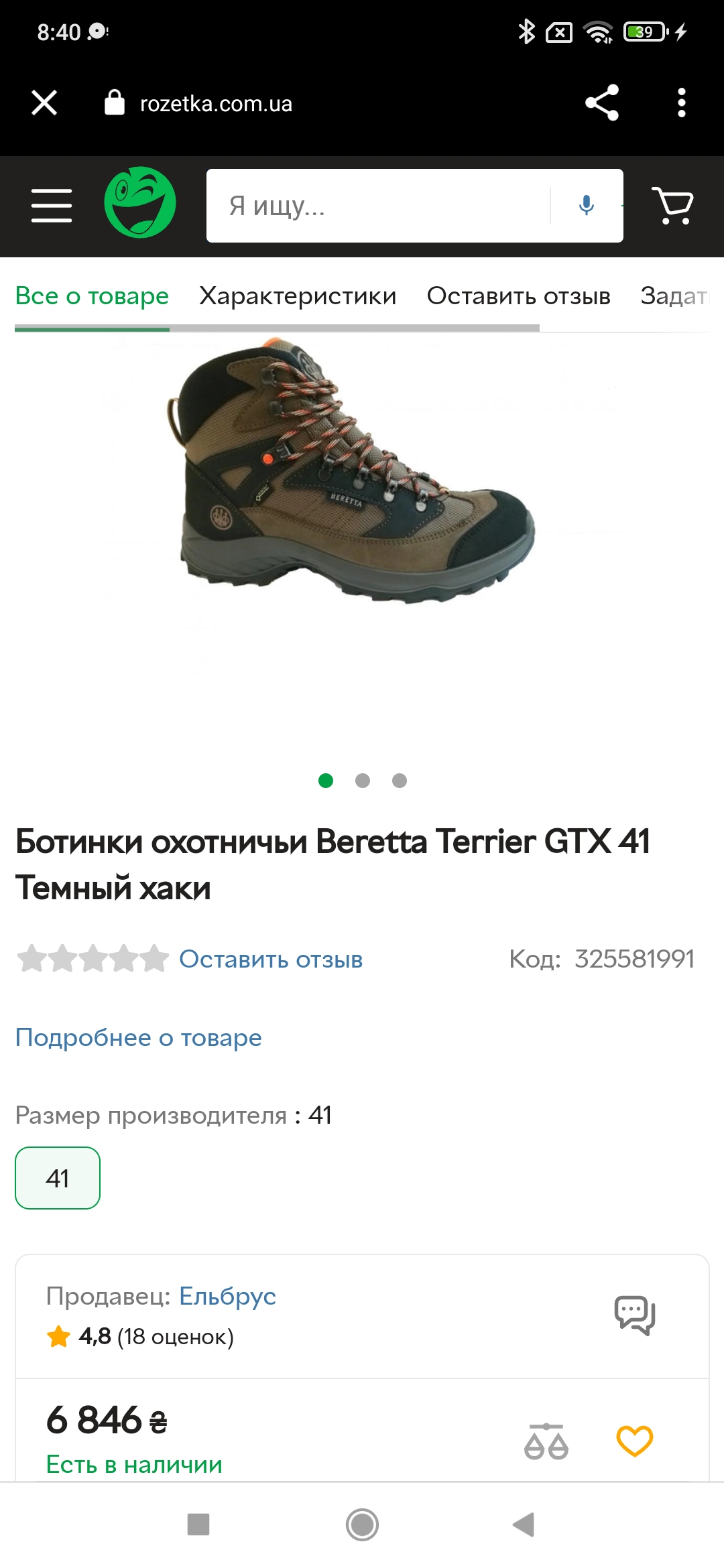Share the page via share icon
This screenshot has width=724, height=1568.
pyautogui.click(x=601, y=103)
